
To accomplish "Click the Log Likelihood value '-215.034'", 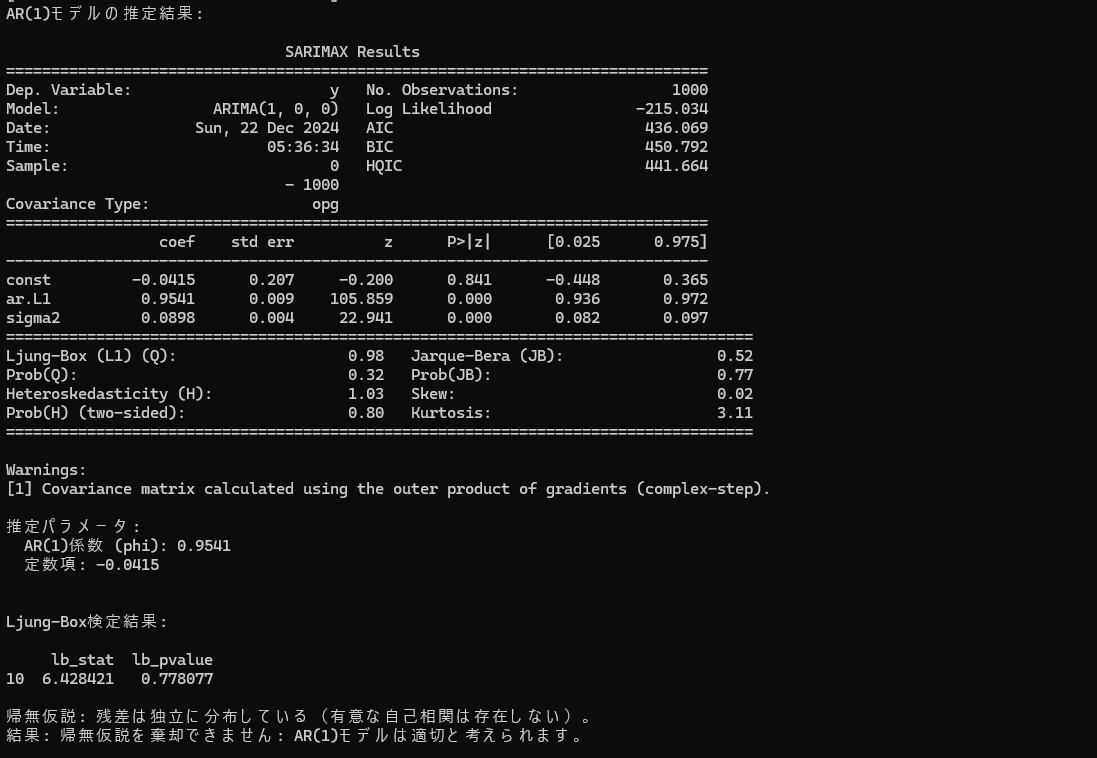I will (x=672, y=109).
